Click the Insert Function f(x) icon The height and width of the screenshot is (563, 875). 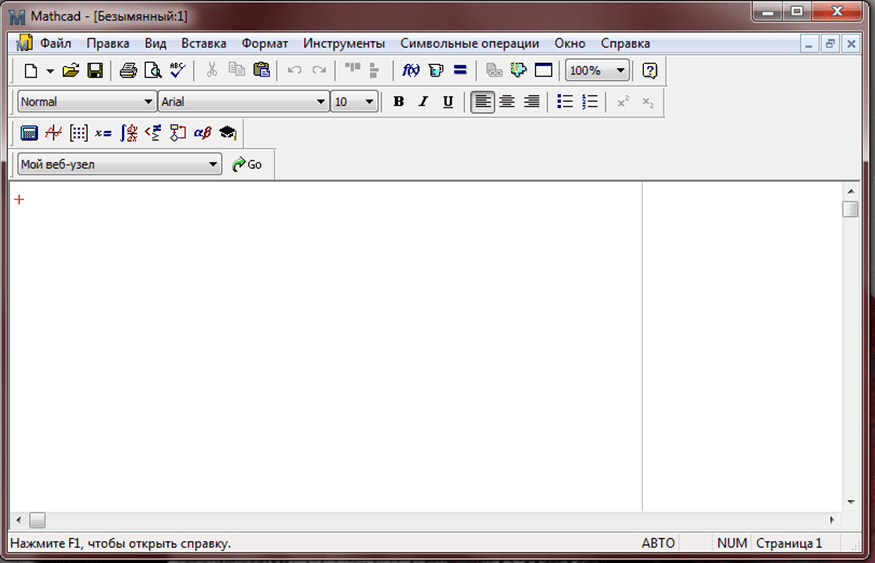click(410, 70)
